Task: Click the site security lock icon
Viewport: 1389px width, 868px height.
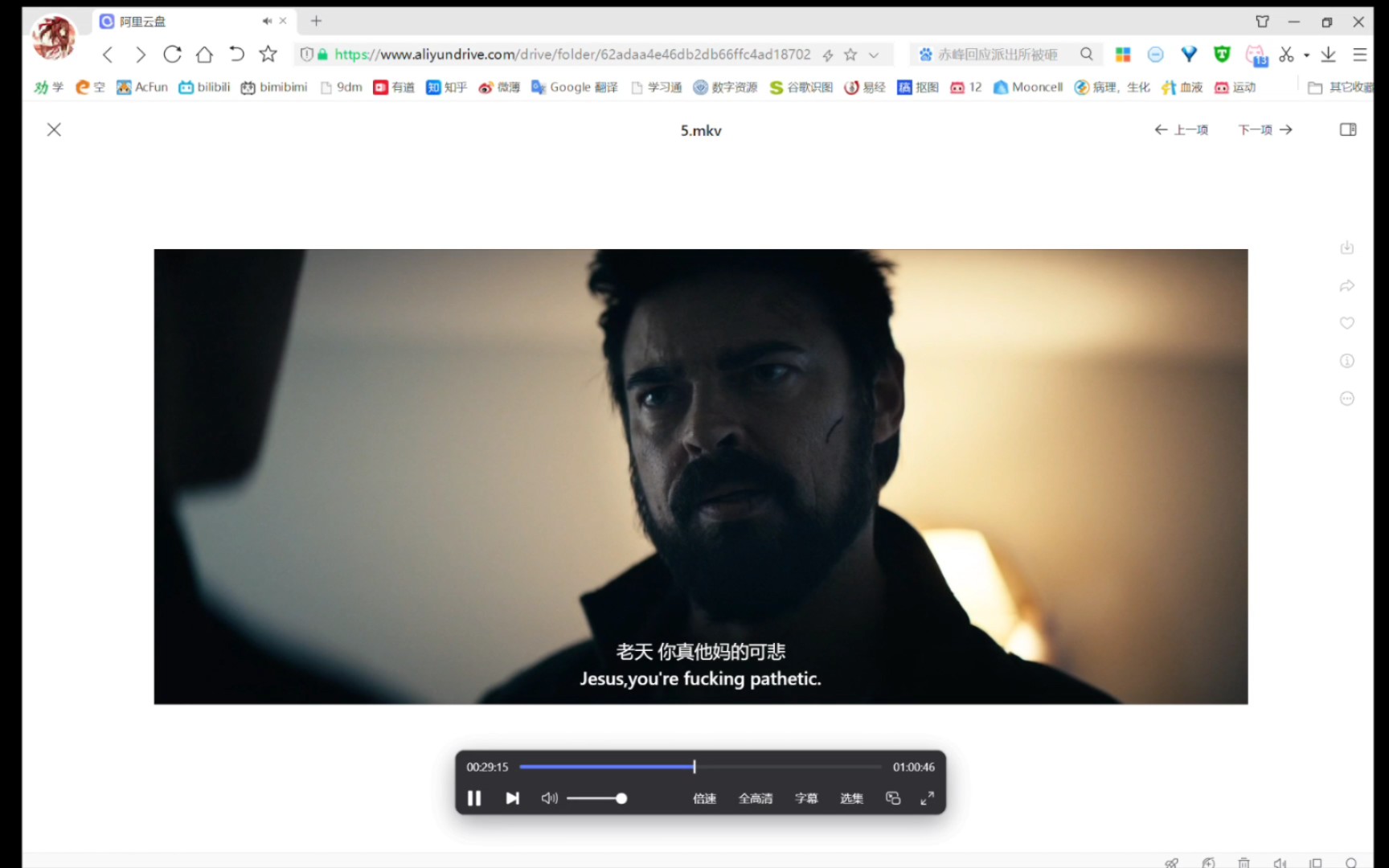Action: click(322, 54)
